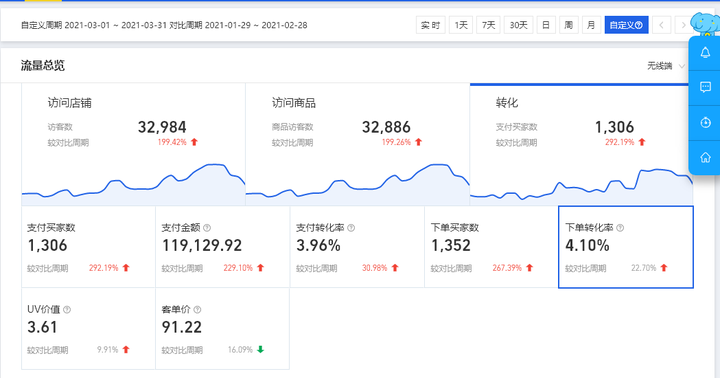
Task: Click the elephant mascot assistant icon
Action: click(x=705, y=24)
